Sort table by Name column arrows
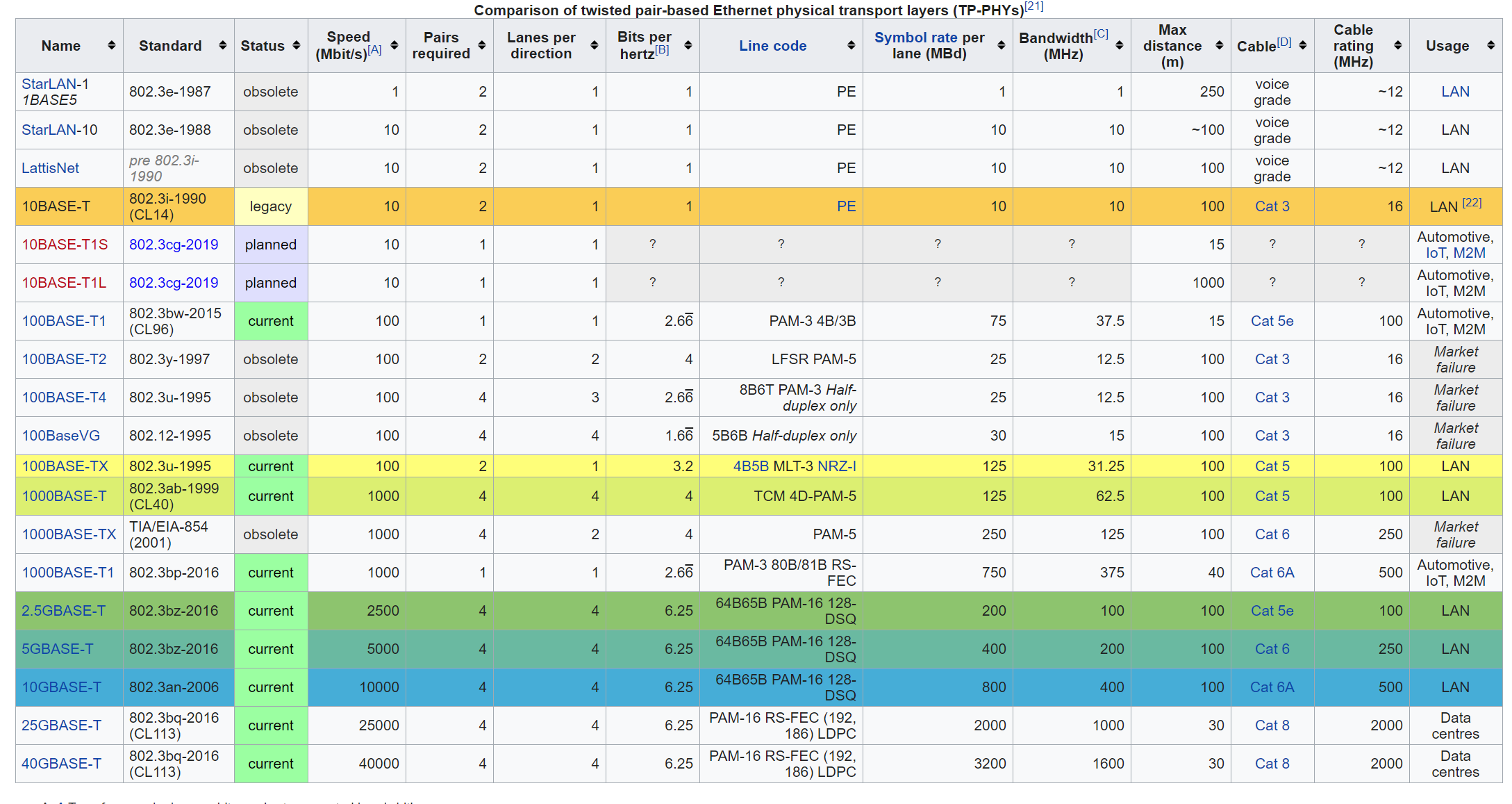This screenshot has width=1512, height=804. click(x=111, y=46)
